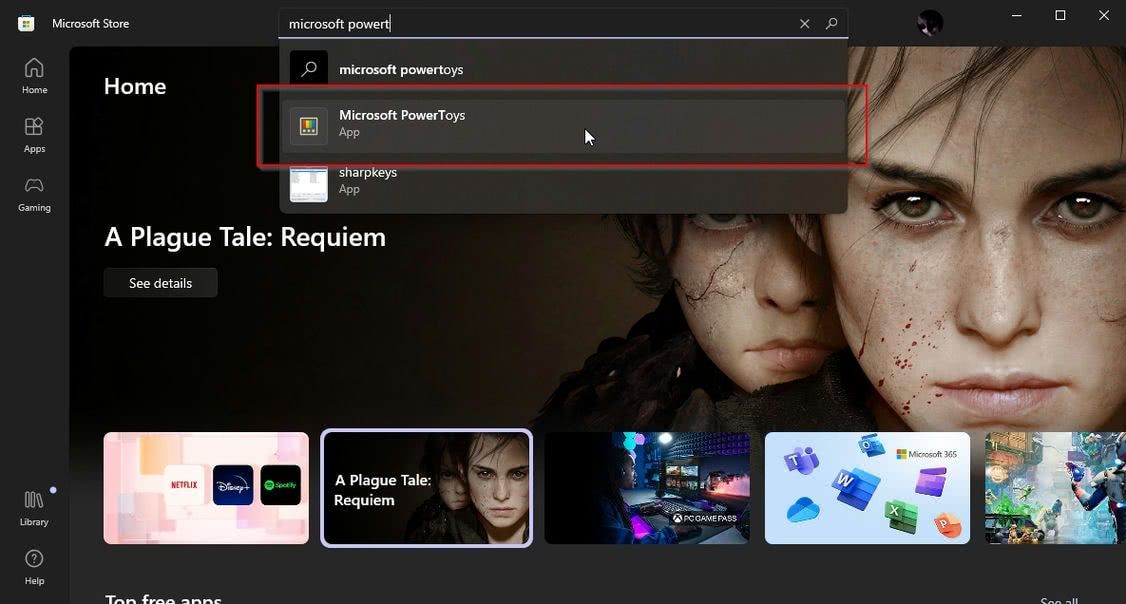The image size is (1126, 604).
Task: Open the Gaming section
Action: click(34, 194)
